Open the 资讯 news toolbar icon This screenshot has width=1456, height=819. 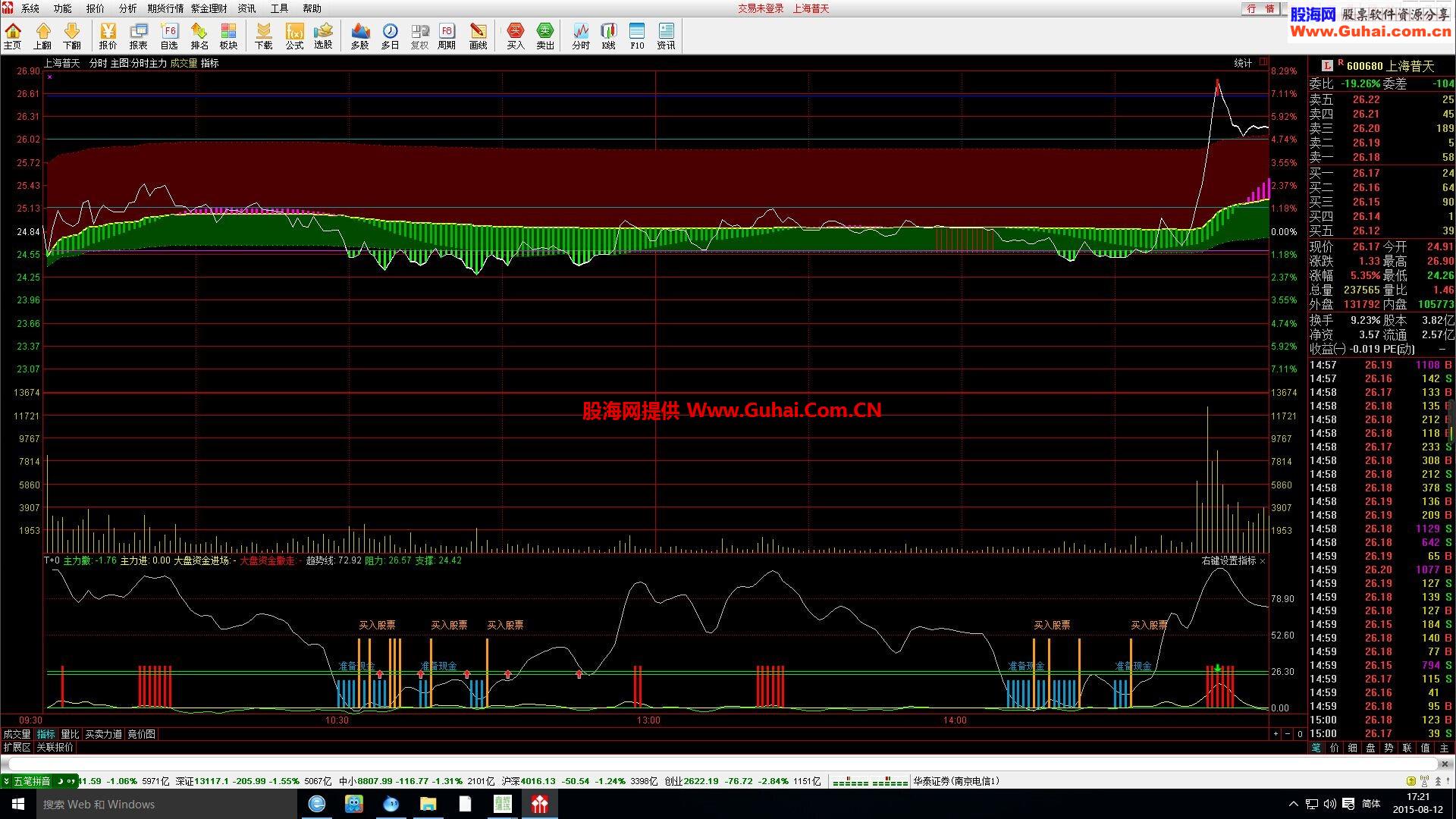tap(666, 36)
